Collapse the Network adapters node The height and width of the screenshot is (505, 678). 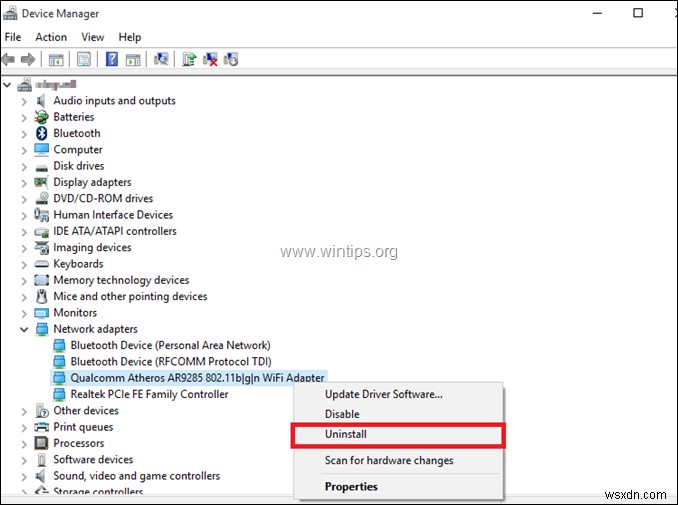[24, 329]
